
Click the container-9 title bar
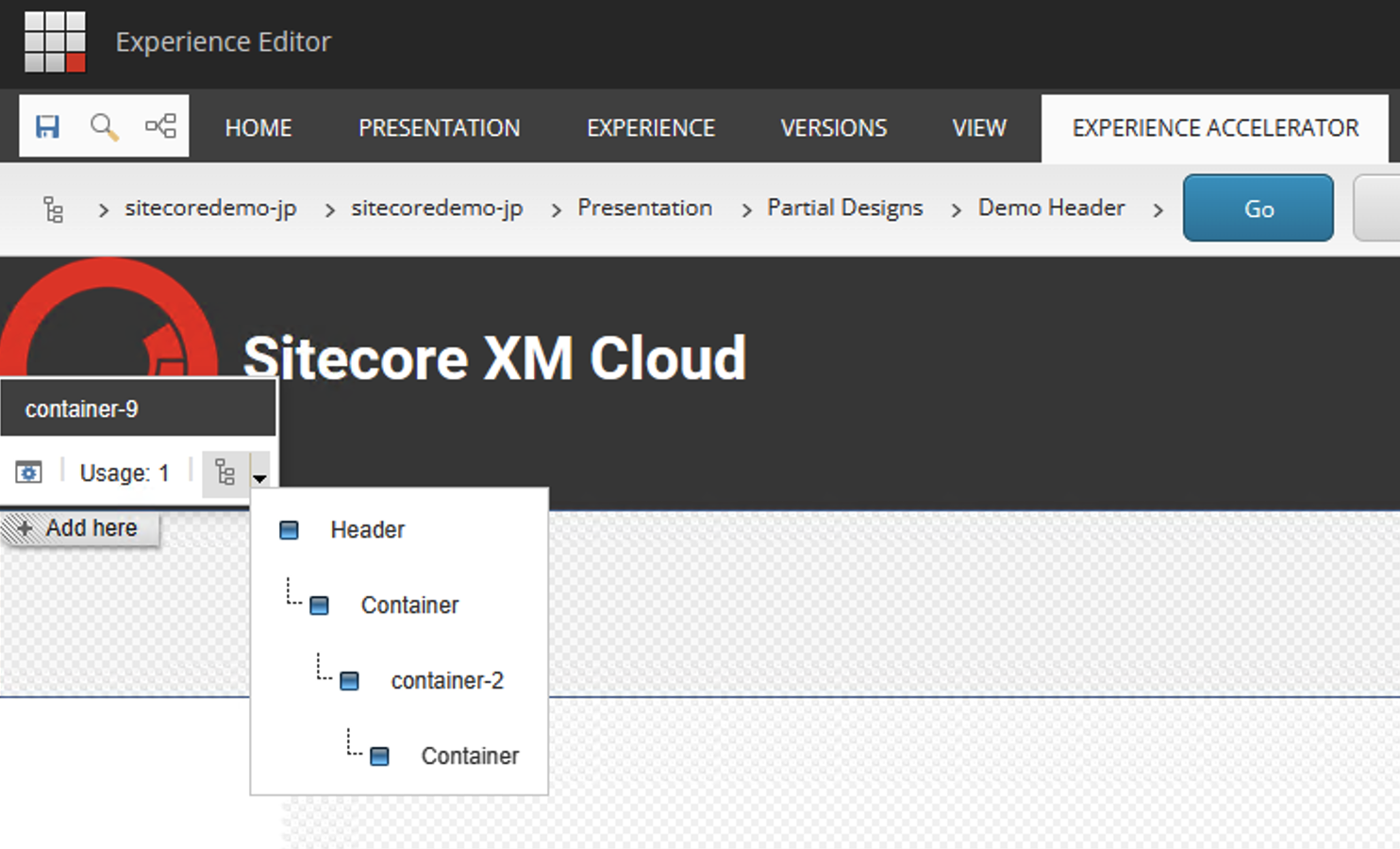pos(138,408)
